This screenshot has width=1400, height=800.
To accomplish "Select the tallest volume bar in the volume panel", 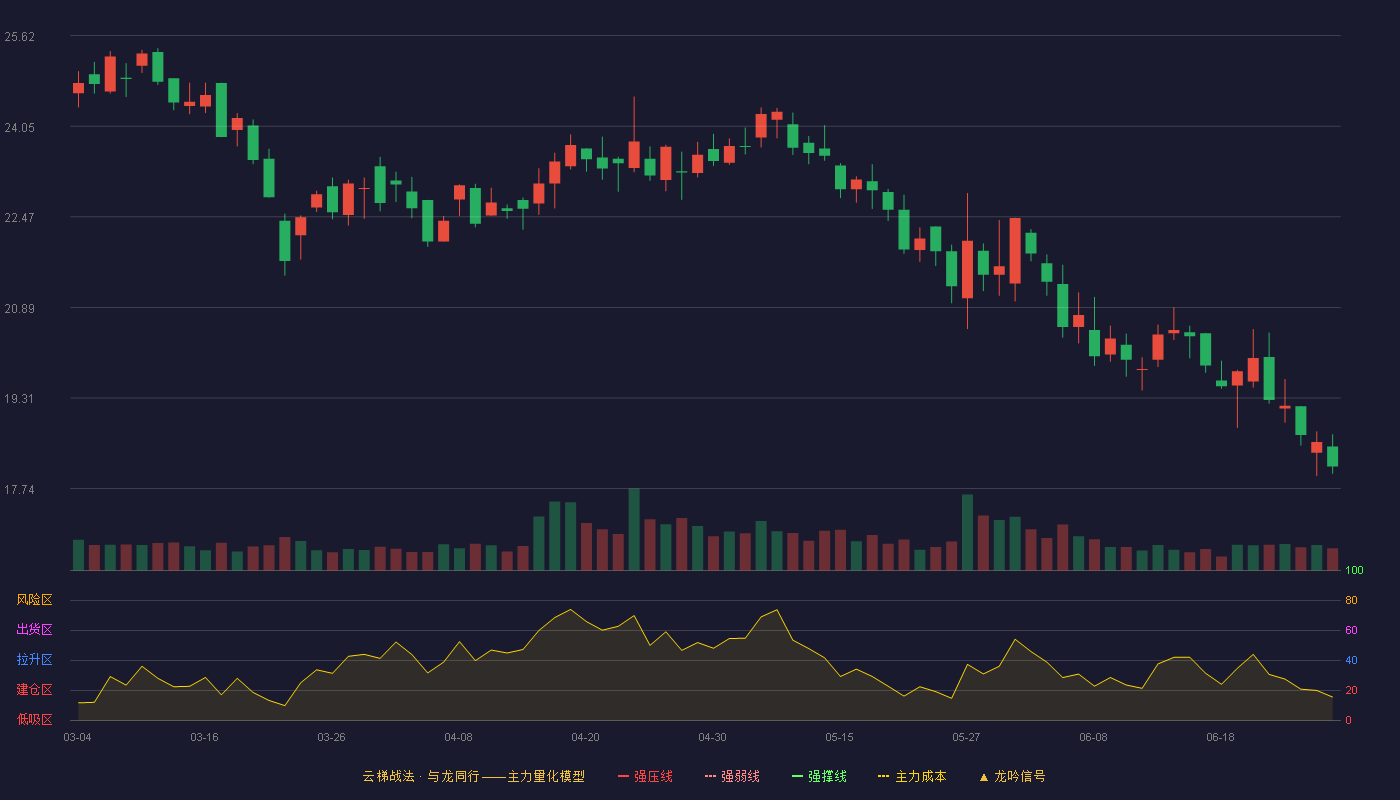I will click(634, 529).
